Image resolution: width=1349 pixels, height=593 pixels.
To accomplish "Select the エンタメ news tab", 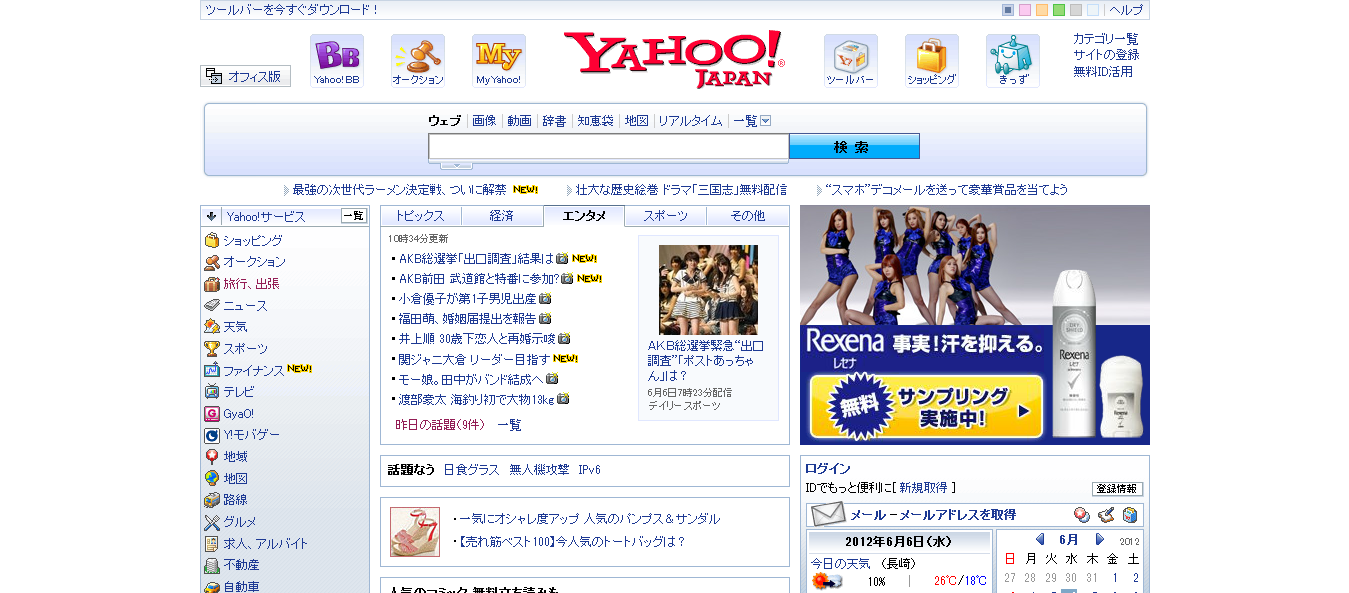I will [x=584, y=216].
